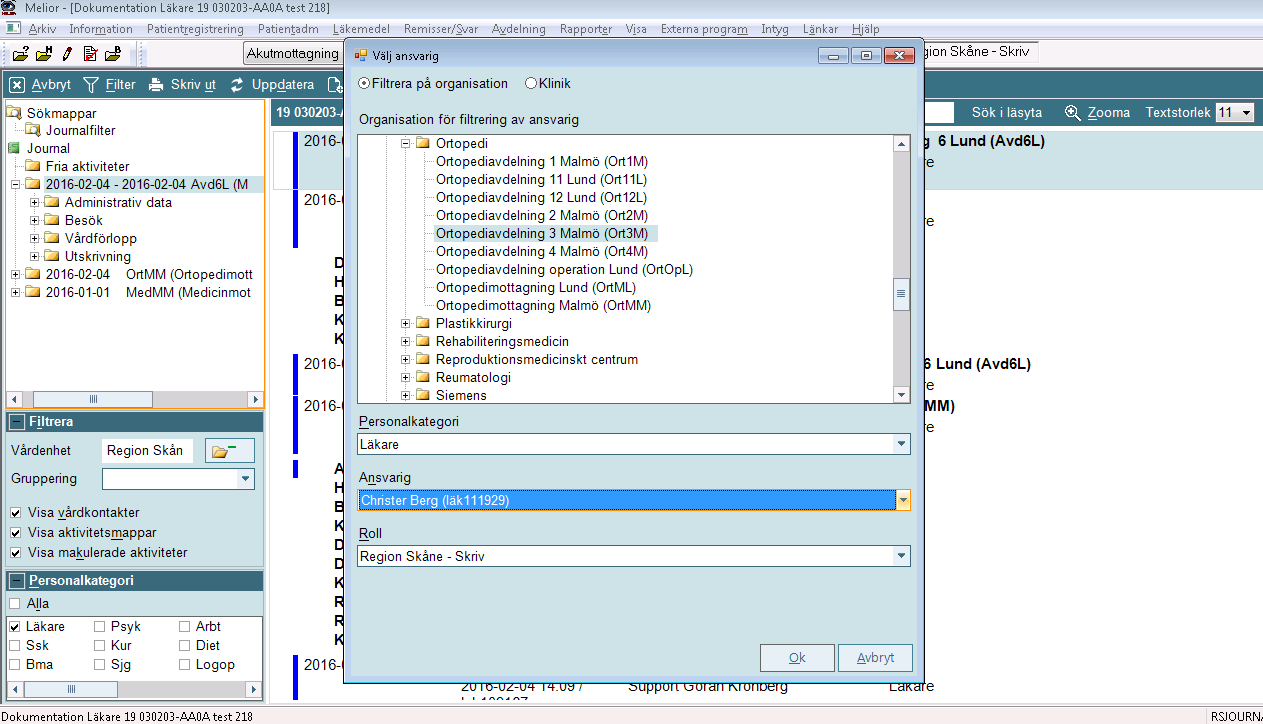Open the folder icon marked B
Screen dimensions: 1263x724
click(112, 53)
